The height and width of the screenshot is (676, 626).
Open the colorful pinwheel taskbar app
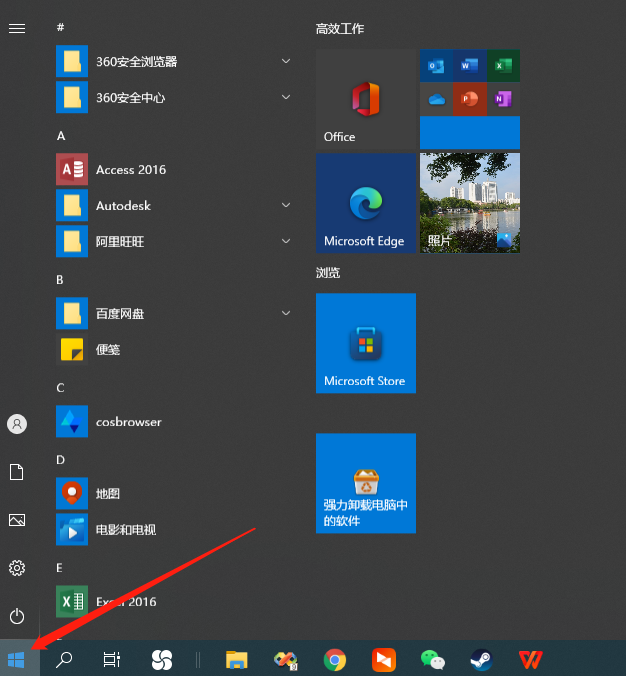pos(285,660)
